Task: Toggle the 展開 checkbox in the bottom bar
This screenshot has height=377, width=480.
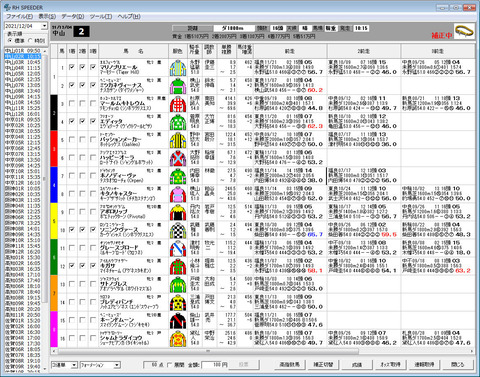Action: [x=170, y=365]
